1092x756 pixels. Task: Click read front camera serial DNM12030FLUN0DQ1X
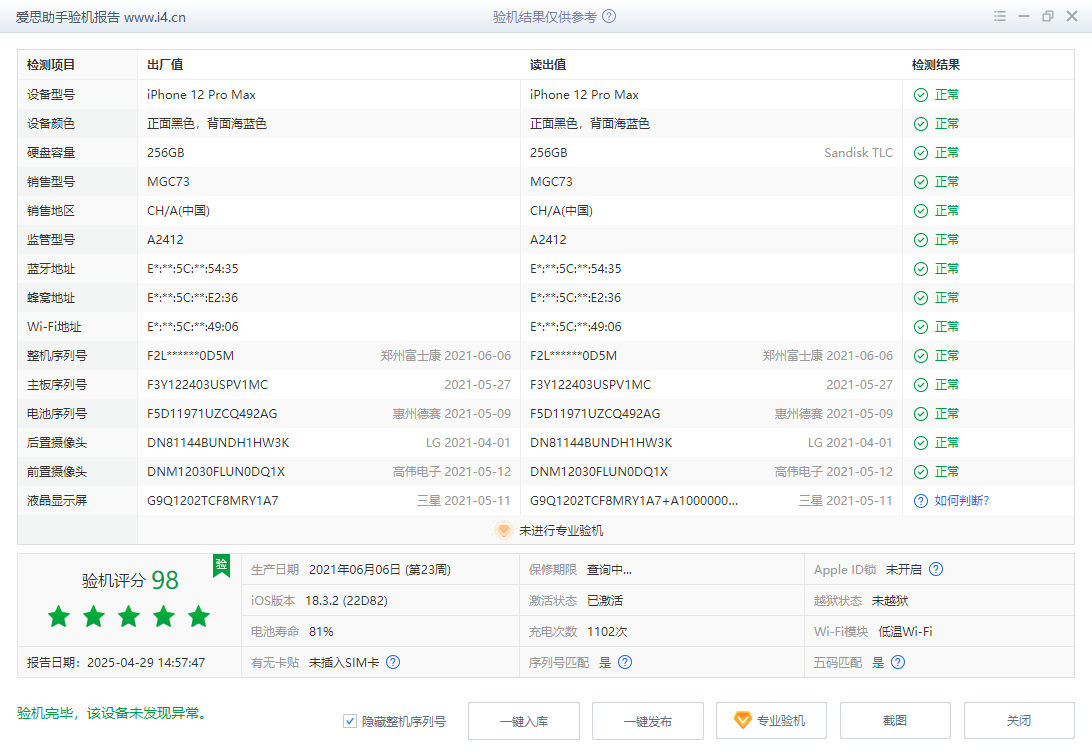(x=599, y=472)
